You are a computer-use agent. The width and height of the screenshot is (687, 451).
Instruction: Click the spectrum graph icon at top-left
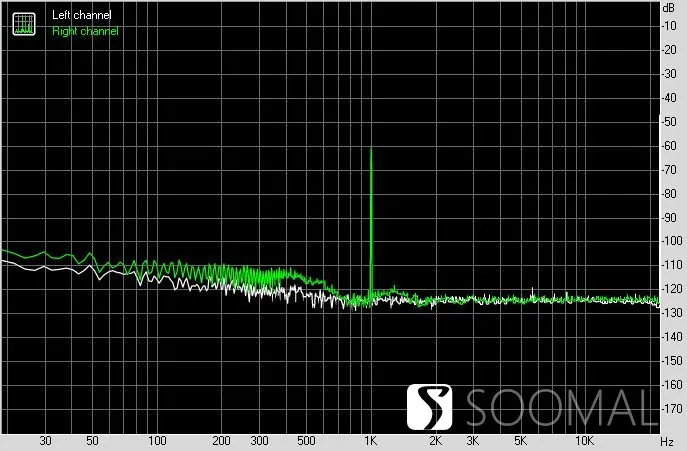point(24,24)
